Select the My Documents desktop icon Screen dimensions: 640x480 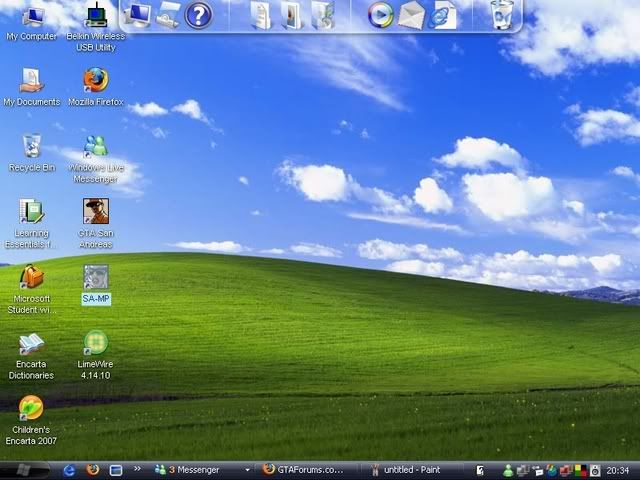tap(31, 87)
